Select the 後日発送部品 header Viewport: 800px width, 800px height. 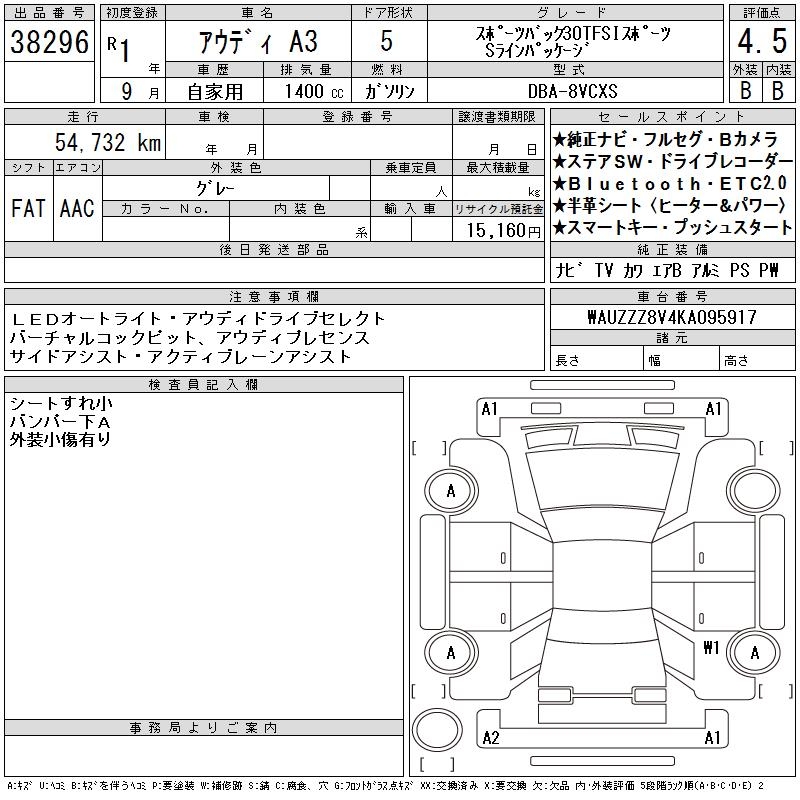click(274, 249)
